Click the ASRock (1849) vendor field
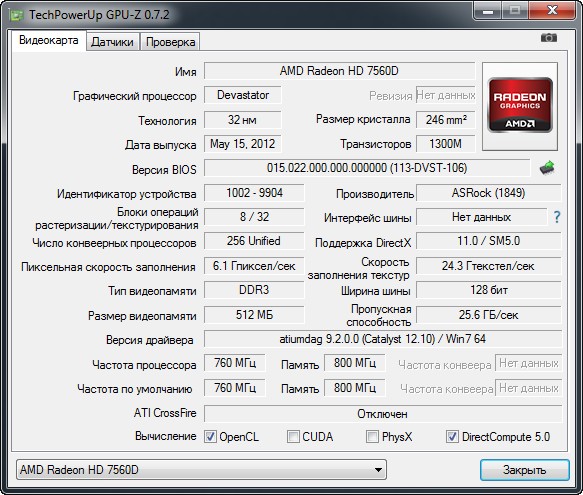This screenshot has height=495, width=583. [x=489, y=193]
